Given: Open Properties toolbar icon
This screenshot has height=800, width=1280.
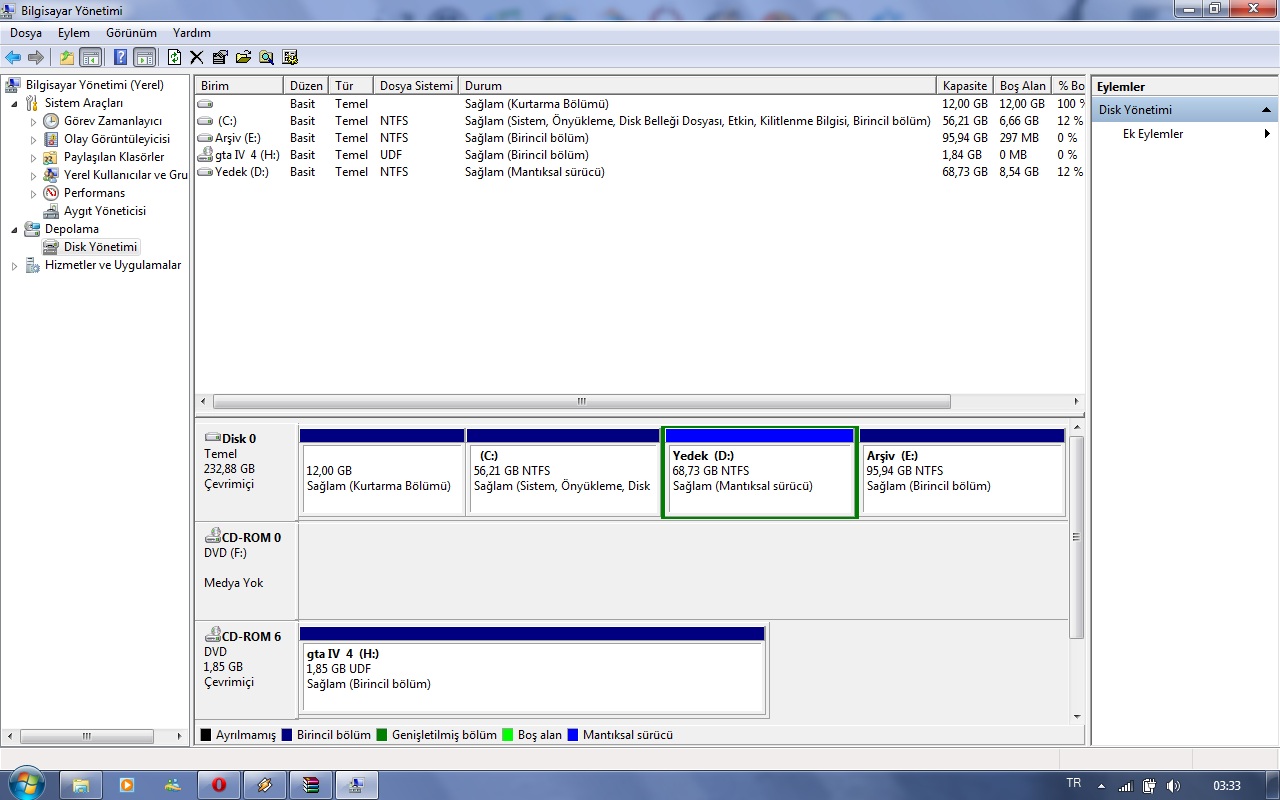Looking at the screenshot, I should pos(220,57).
